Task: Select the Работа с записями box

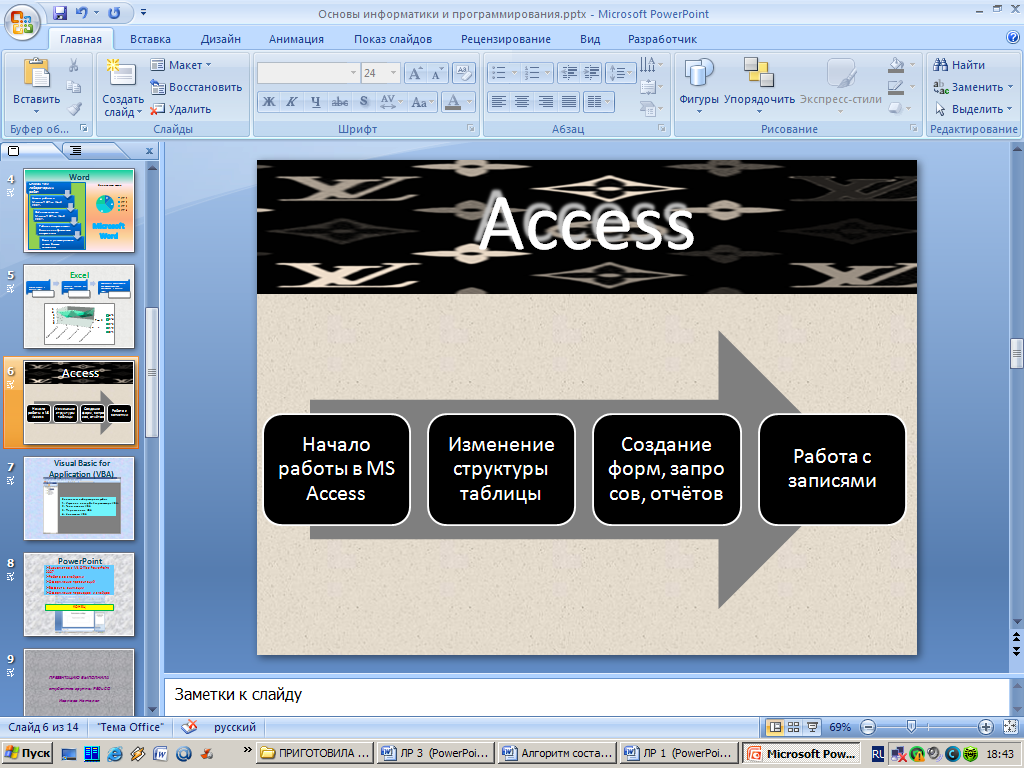Action: (831, 469)
